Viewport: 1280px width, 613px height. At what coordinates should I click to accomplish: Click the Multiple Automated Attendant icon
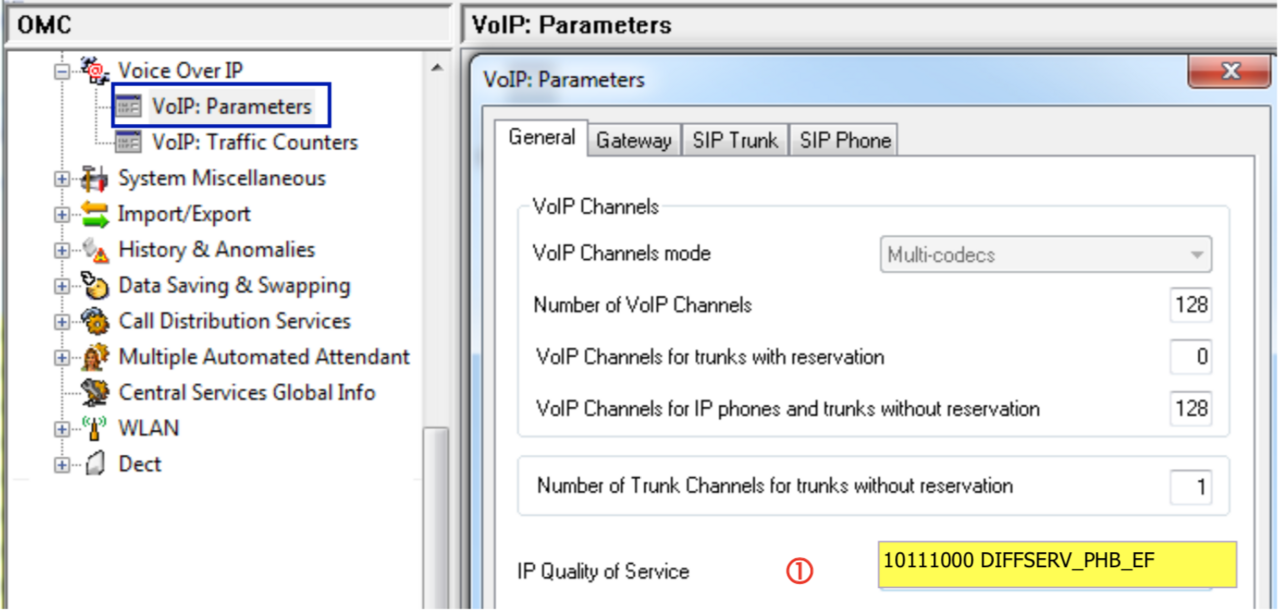pyautogui.click(x=95, y=357)
